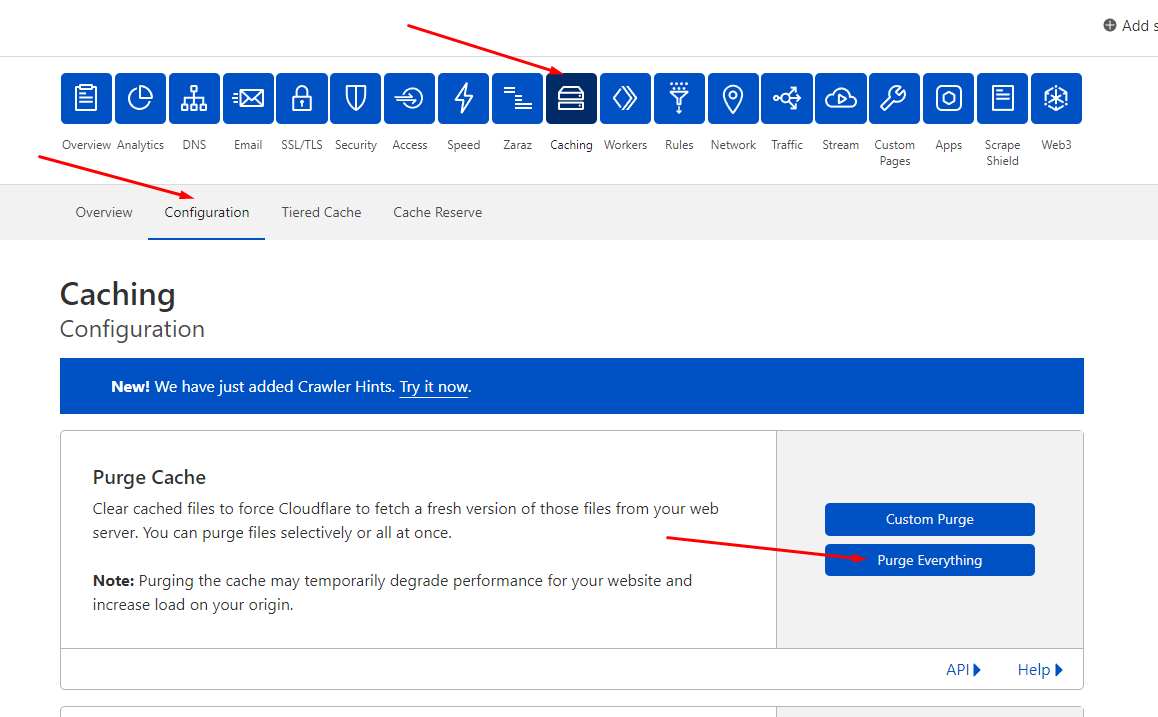Screen dimensions: 1158x717
Task: Open the Cache Reserve tab
Action: pos(438,213)
